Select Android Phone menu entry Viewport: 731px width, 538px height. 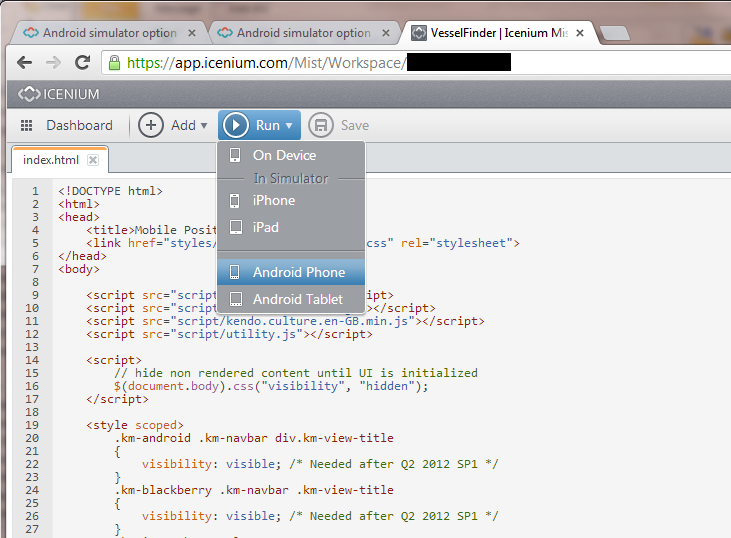pos(291,272)
